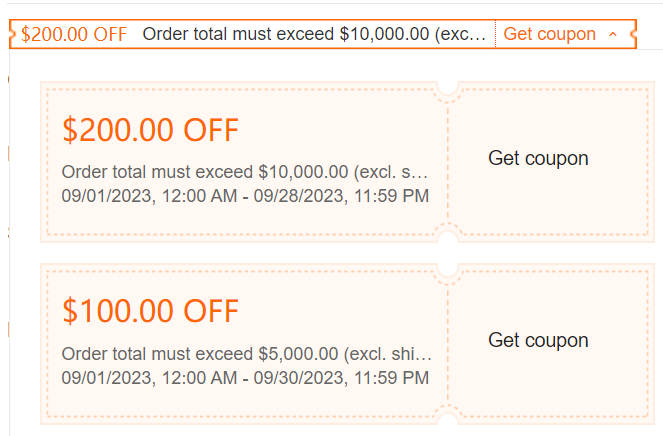Click the 09/28/2023 expiry date line
663x436 pixels.
245,195
